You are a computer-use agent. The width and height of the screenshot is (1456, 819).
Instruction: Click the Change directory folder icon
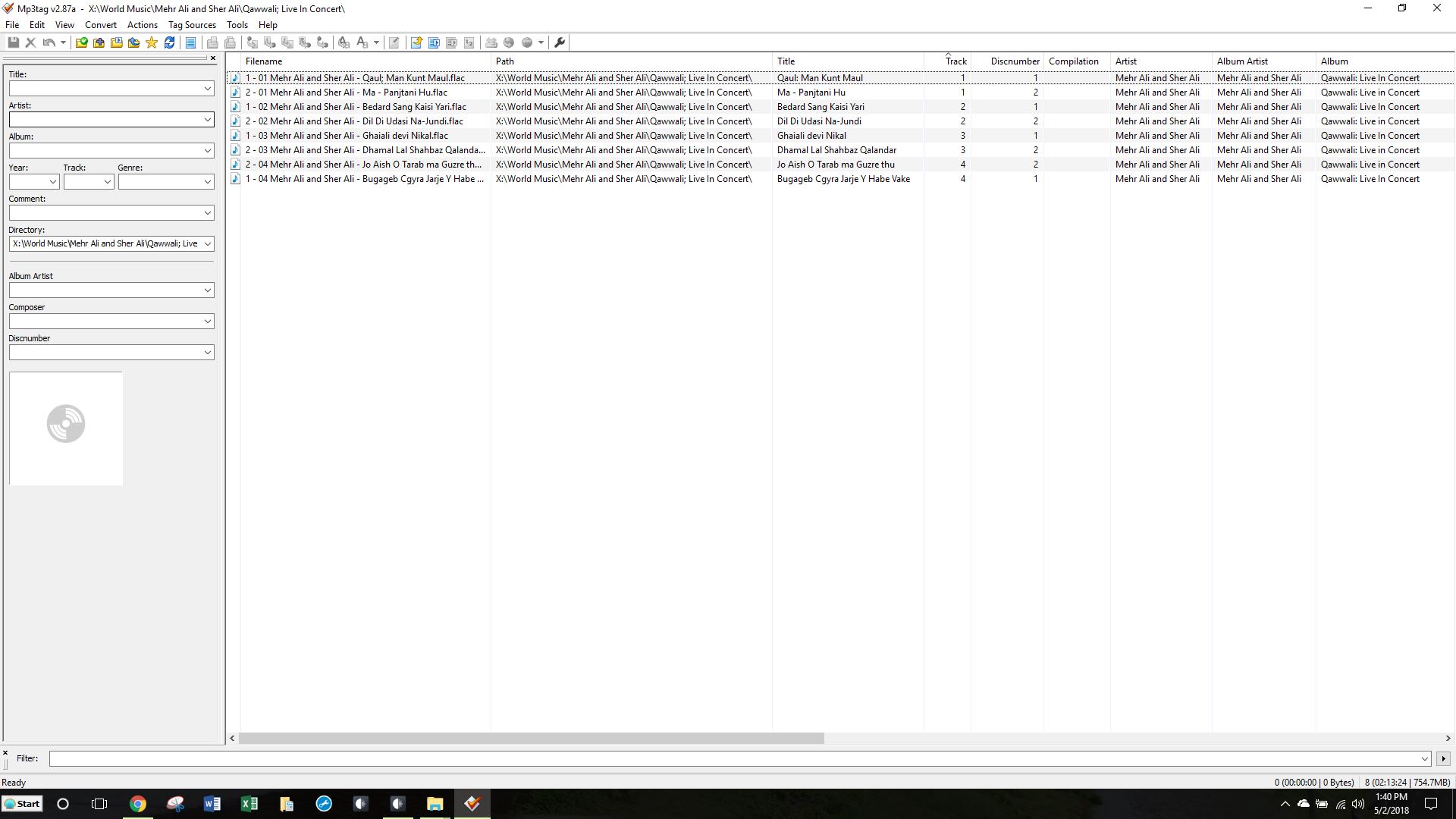tap(81, 42)
